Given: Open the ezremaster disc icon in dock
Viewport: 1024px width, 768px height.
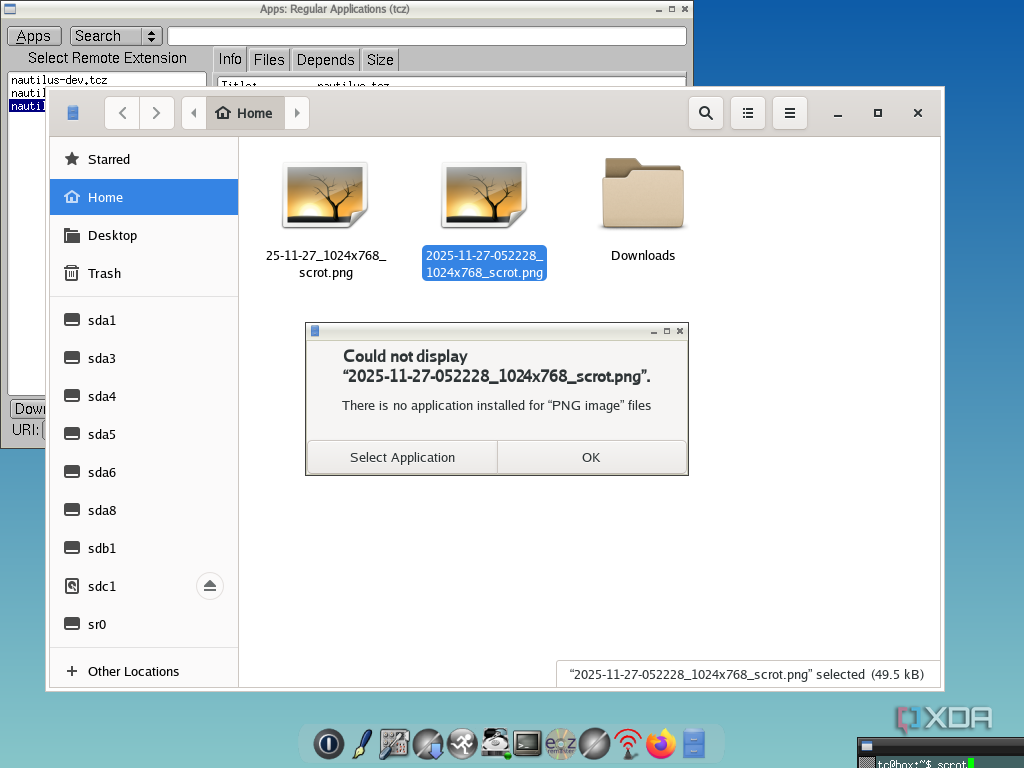Looking at the screenshot, I should [x=560, y=744].
